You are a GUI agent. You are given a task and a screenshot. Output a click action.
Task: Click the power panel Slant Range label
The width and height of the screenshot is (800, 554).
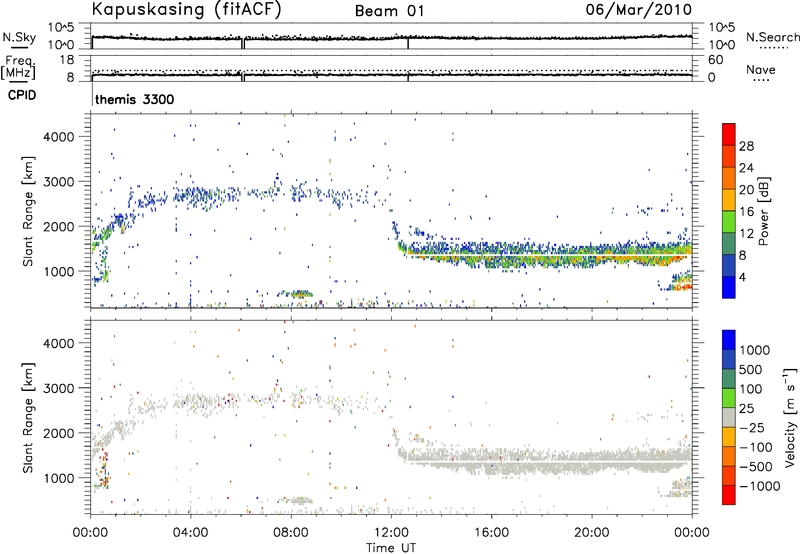pyautogui.click(x=29, y=211)
